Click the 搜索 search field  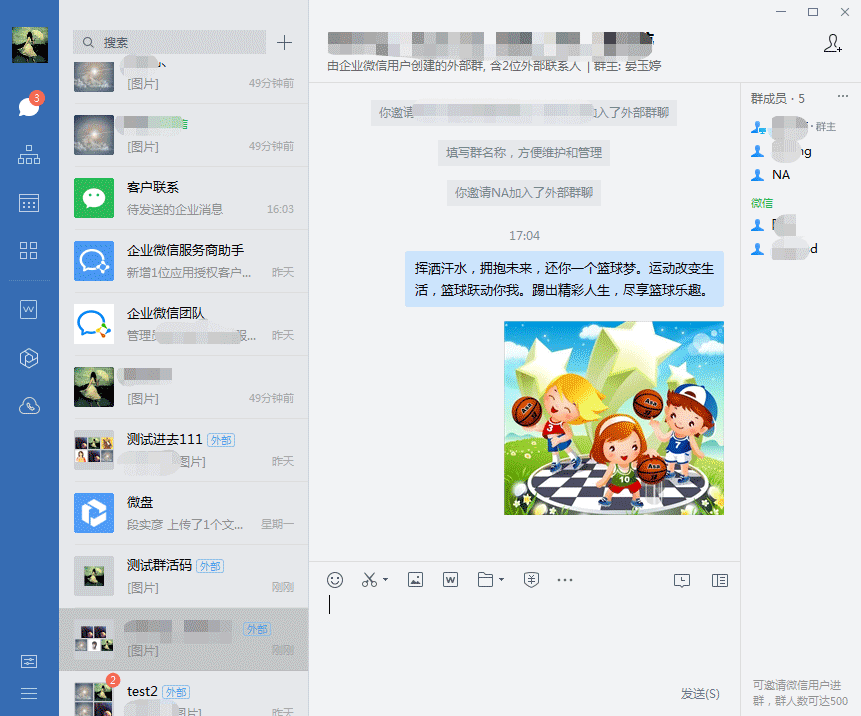(x=170, y=42)
